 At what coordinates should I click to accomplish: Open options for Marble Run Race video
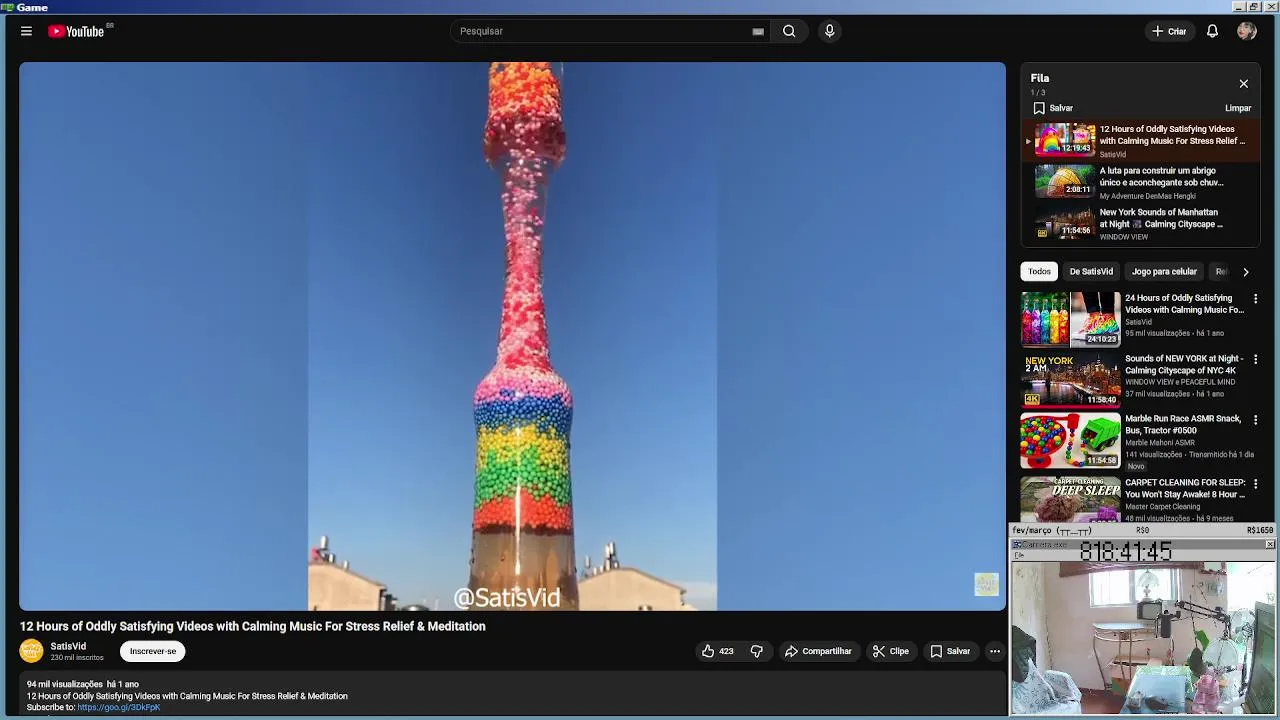[x=1256, y=420]
